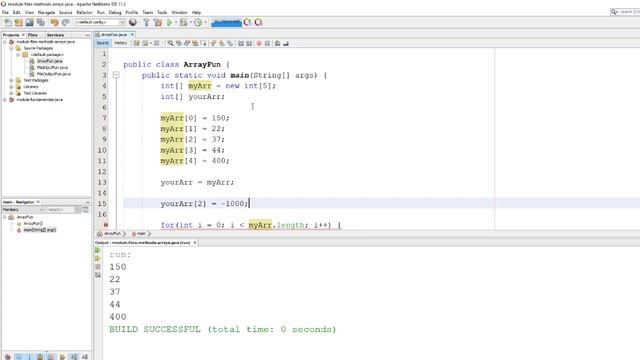
Task: Click the Last Edit editor toolbar icon
Action: (136, 43)
